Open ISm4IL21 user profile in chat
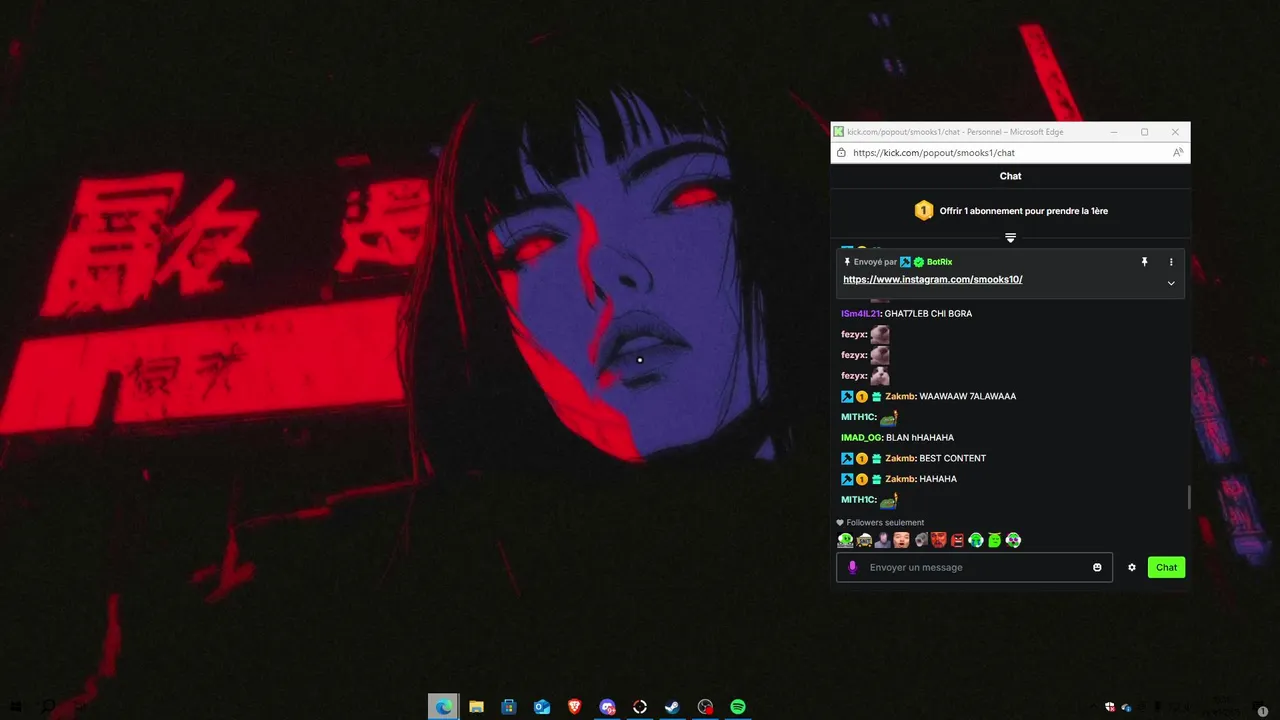This screenshot has height=720, width=1280. pyautogui.click(x=861, y=314)
